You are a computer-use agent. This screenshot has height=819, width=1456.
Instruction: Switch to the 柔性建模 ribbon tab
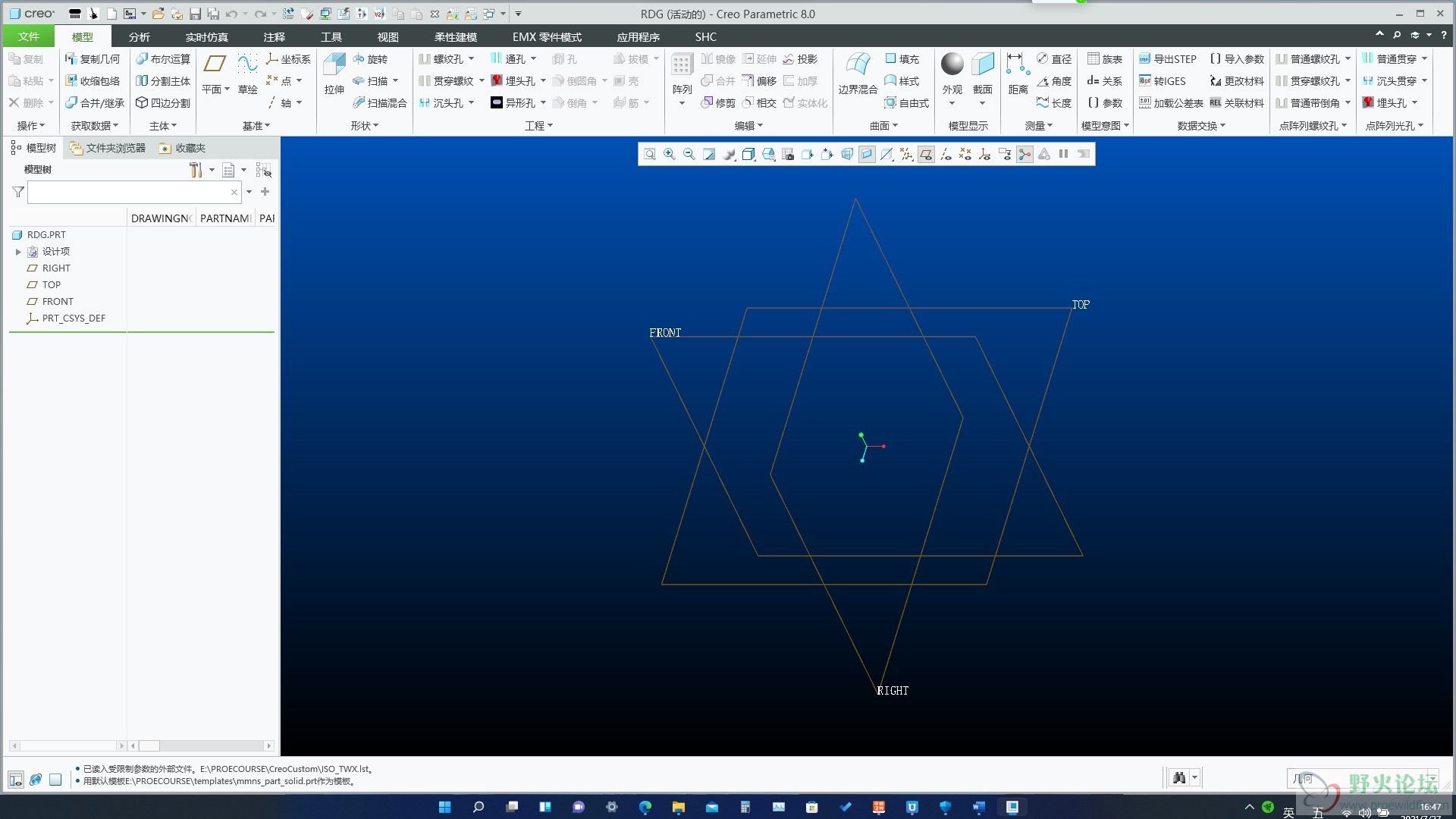coord(456,36)
